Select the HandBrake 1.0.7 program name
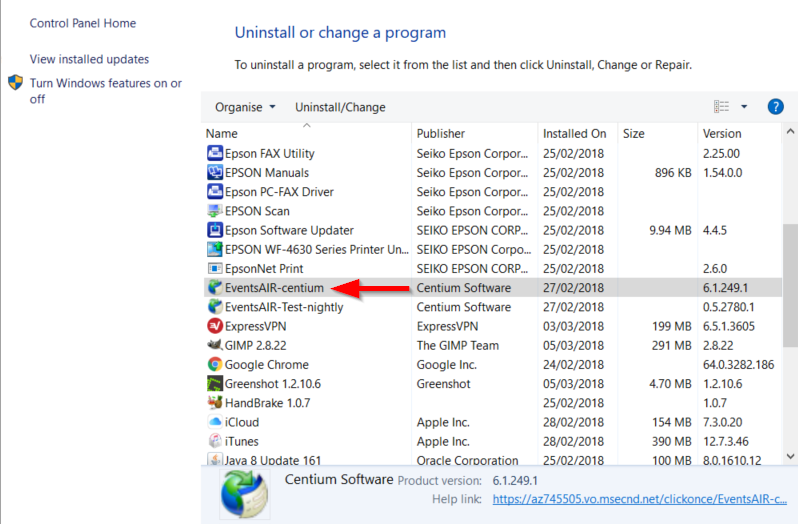Viewport: 798px width, 524px height. [x=268, y=403]
